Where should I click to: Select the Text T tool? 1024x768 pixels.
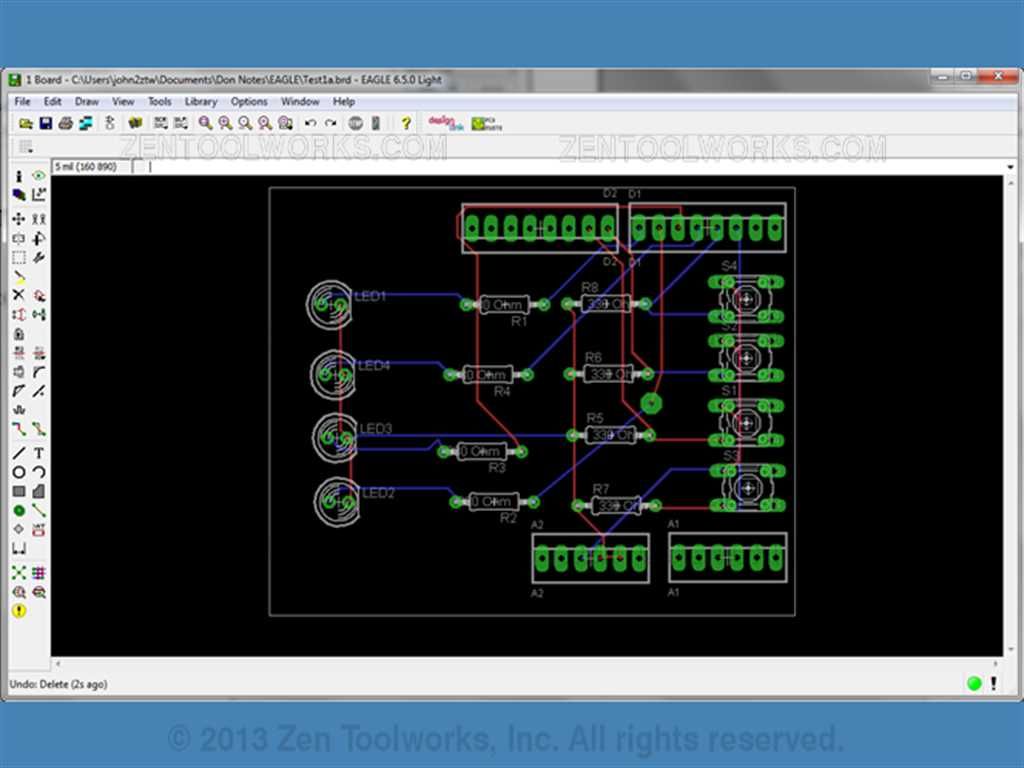(x=39, y=453)
